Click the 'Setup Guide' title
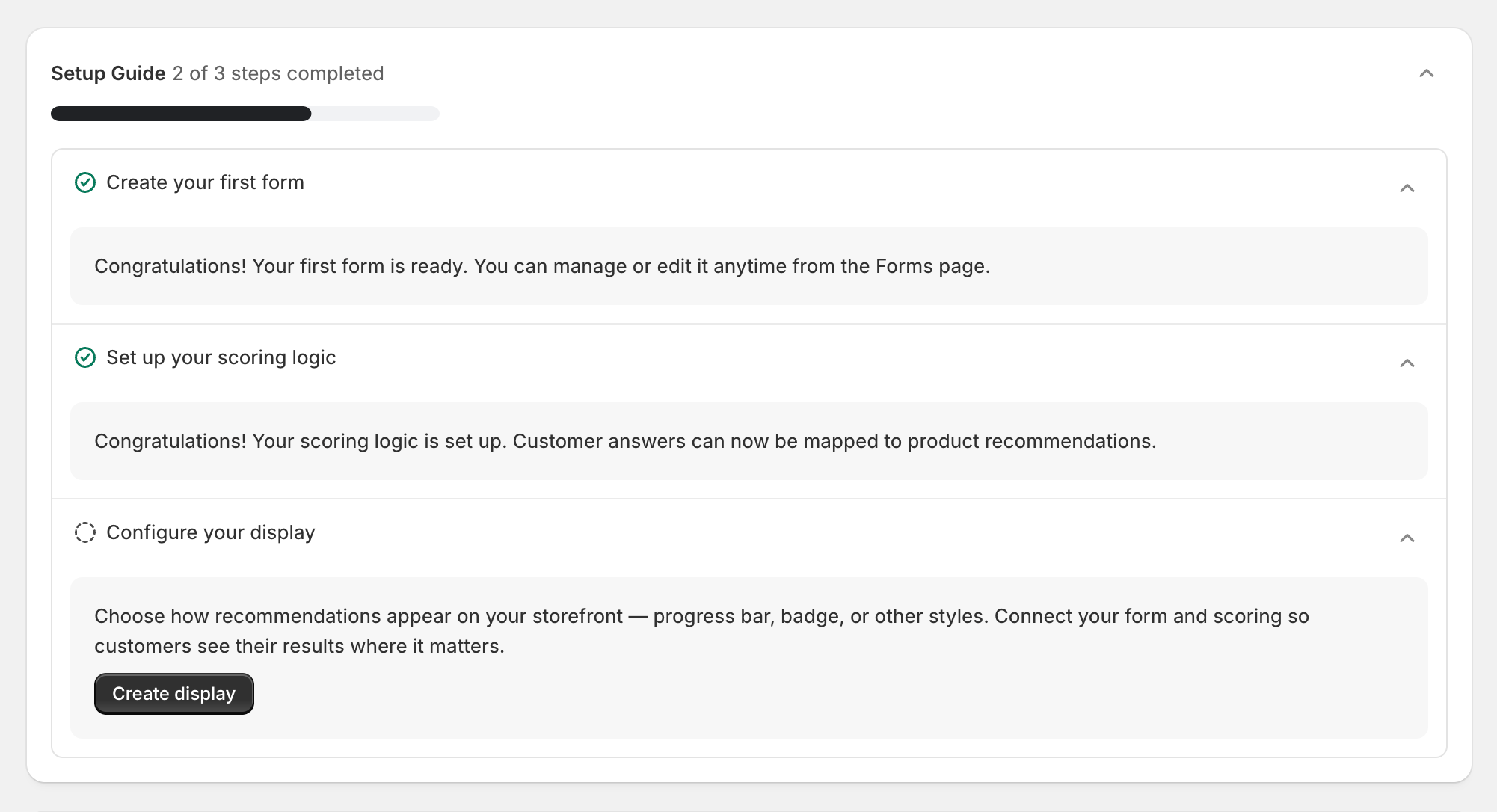 [x=108, y=73]
